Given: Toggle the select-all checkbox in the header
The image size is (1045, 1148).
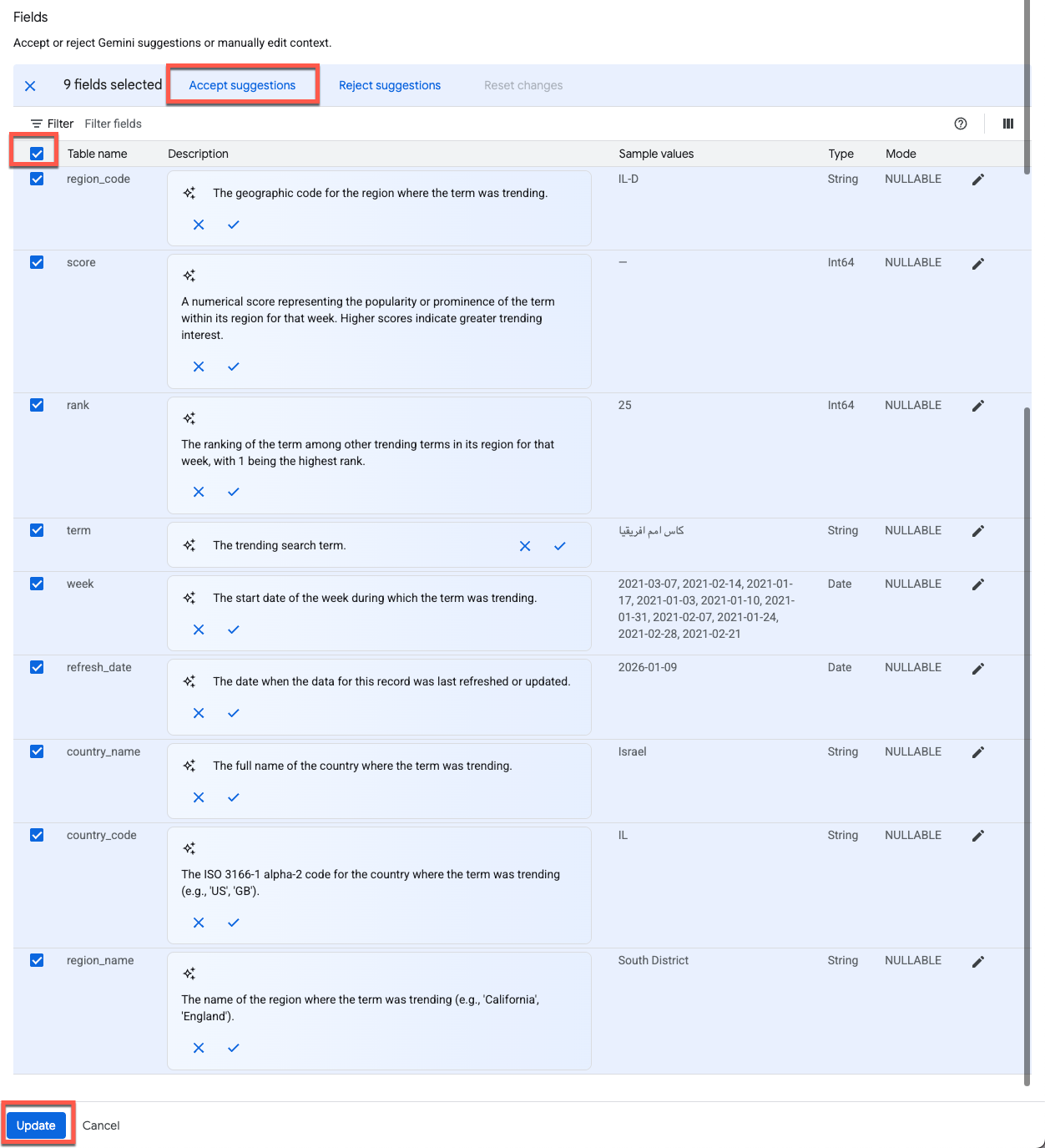Looking at the screenshot, I should [37, 154].
